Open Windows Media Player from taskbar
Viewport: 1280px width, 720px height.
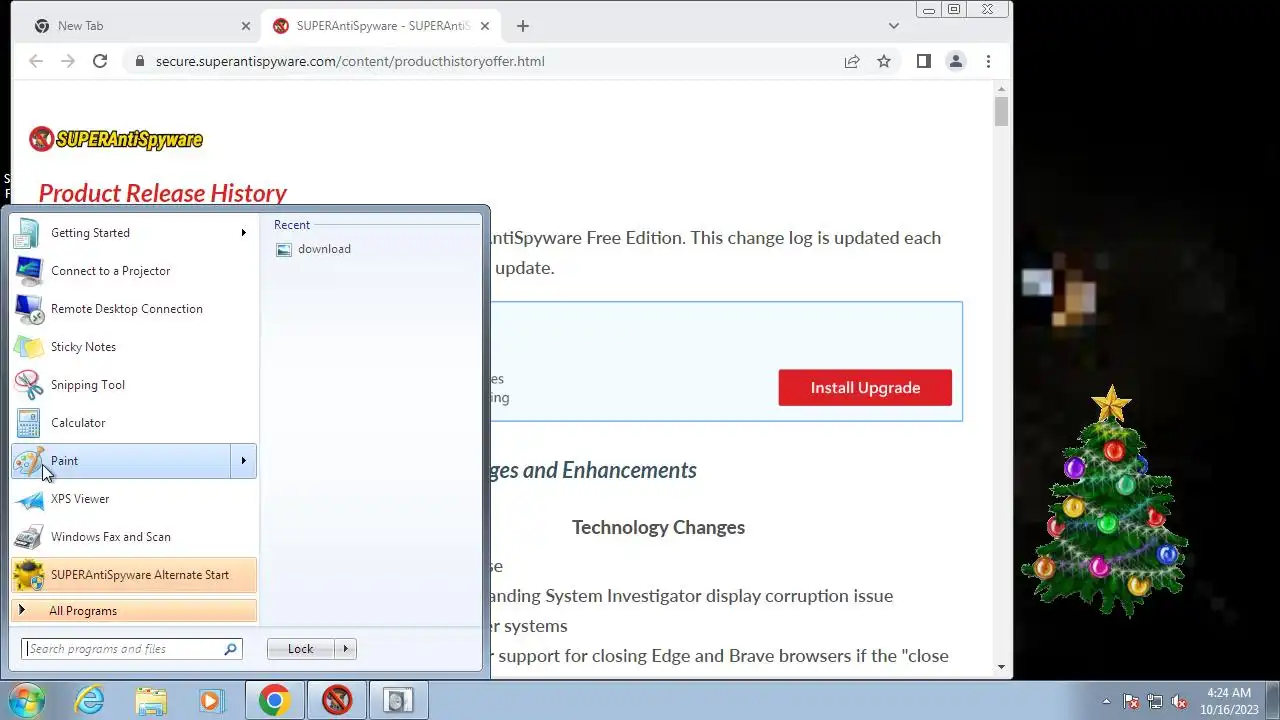[x=211, y=700]
